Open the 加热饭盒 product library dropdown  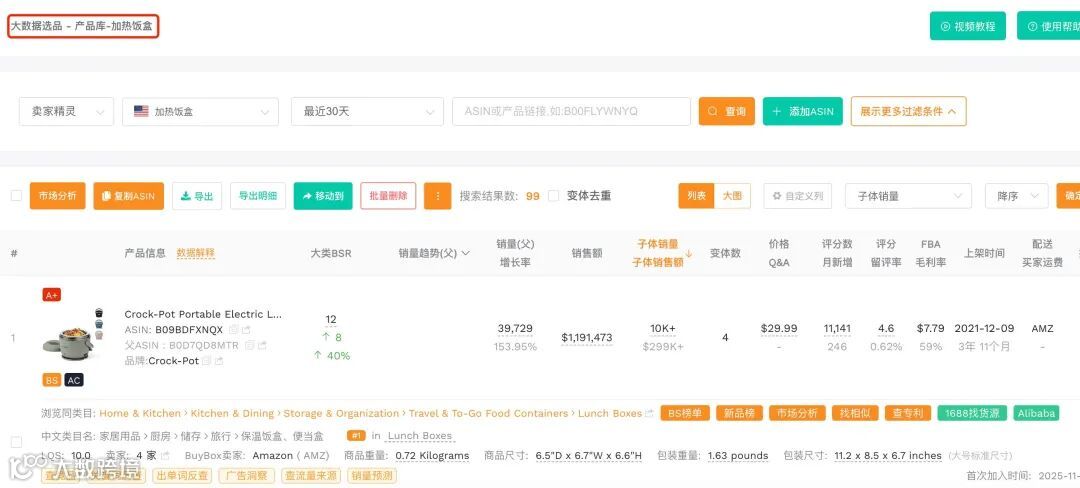[x=200, y=112]
